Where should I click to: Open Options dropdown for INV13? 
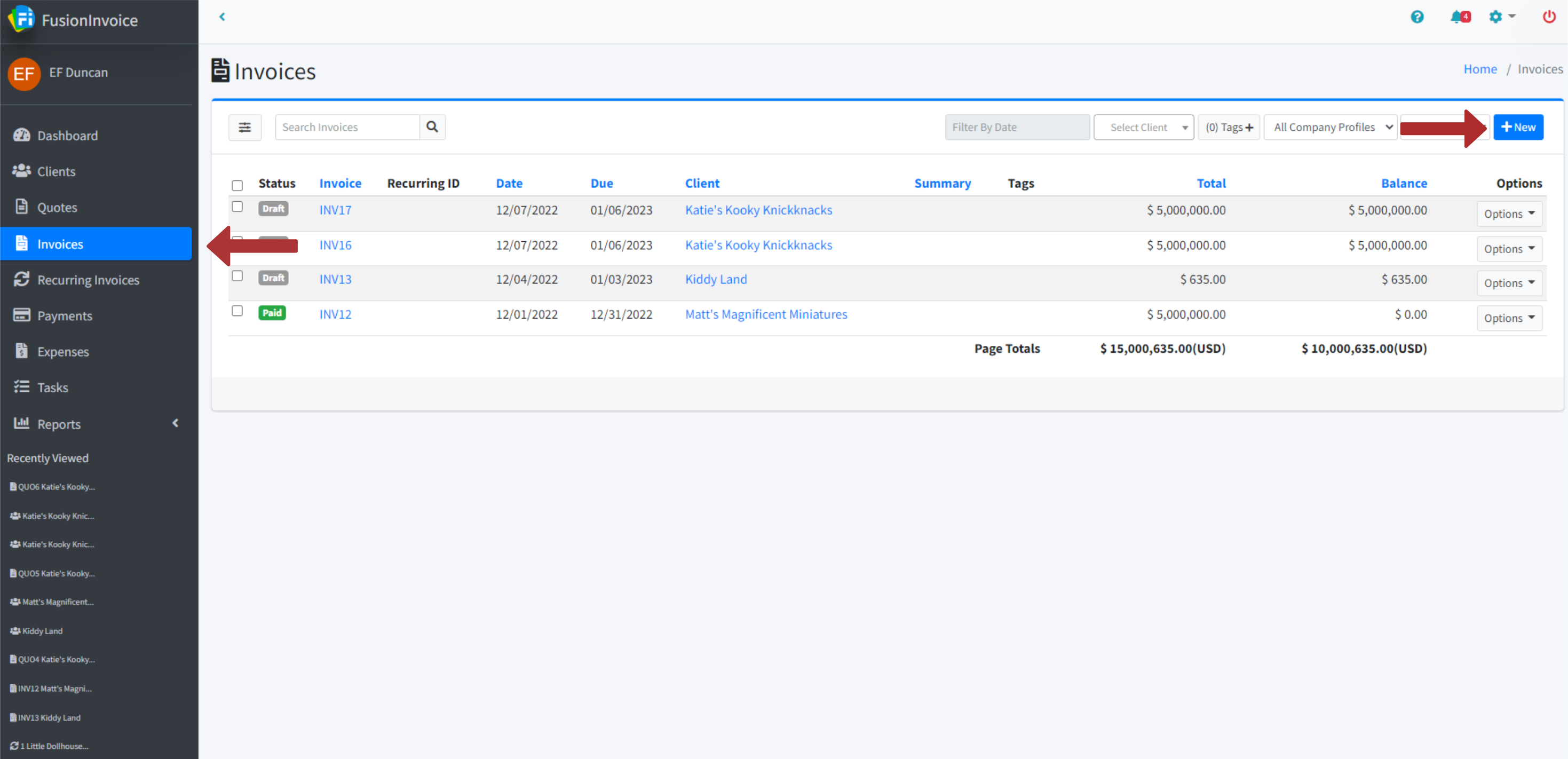tap(1509, 282)
